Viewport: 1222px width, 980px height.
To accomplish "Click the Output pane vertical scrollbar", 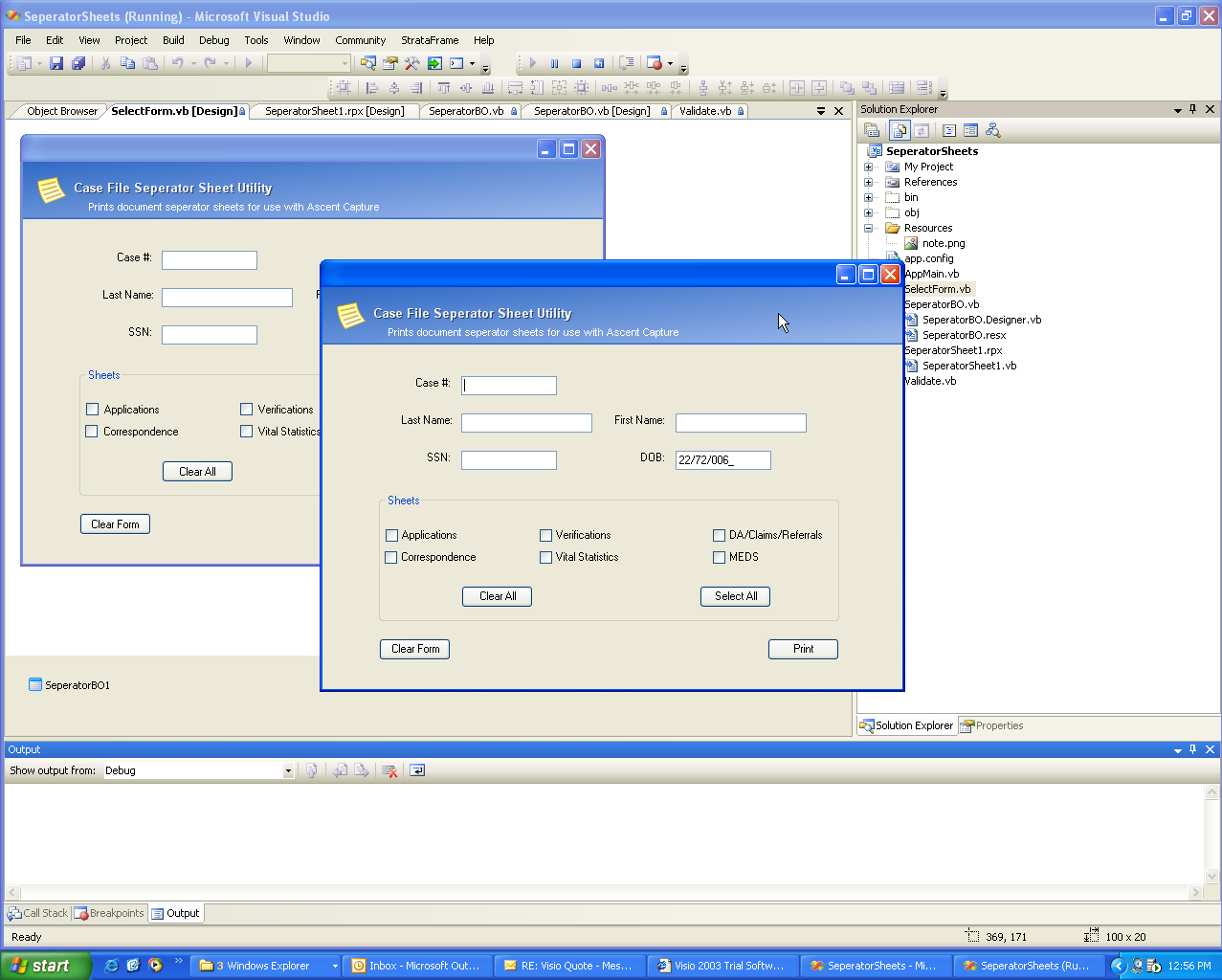I will (x=1211, y=833).
